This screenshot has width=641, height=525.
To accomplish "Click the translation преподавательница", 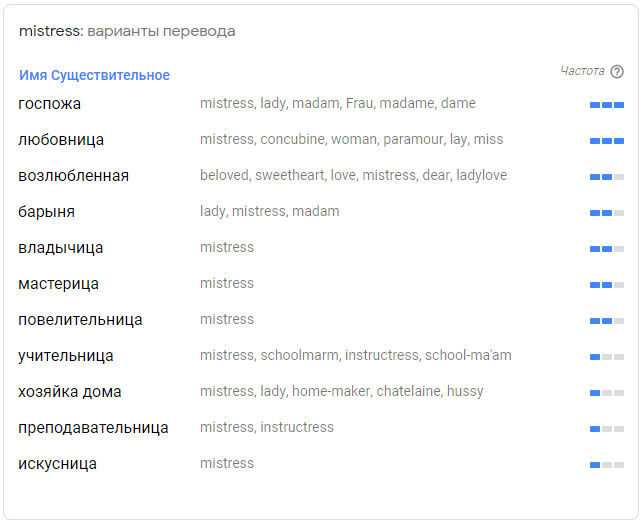I will click(x=93, y=428).
